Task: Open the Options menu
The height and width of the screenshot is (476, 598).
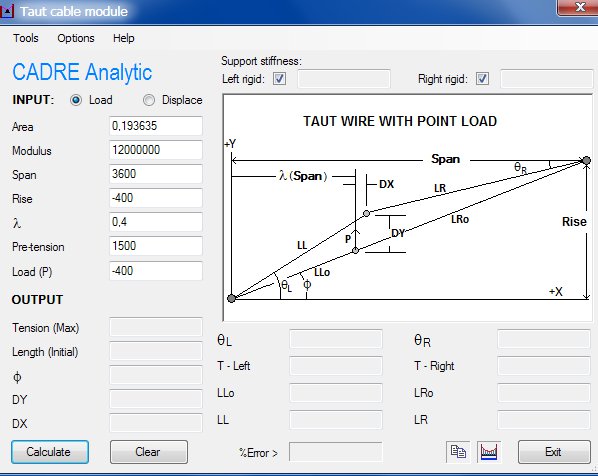Action: click(x=76, y=38)
